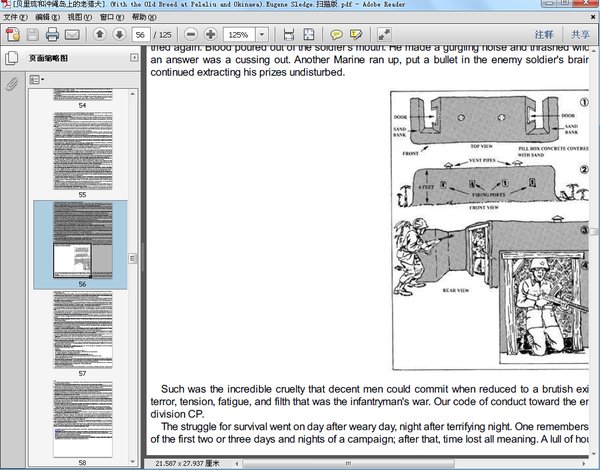Viewport: 600px width, 470px height.
Task: Open the attachments paperclip panel
Action: tap(13, 81)
